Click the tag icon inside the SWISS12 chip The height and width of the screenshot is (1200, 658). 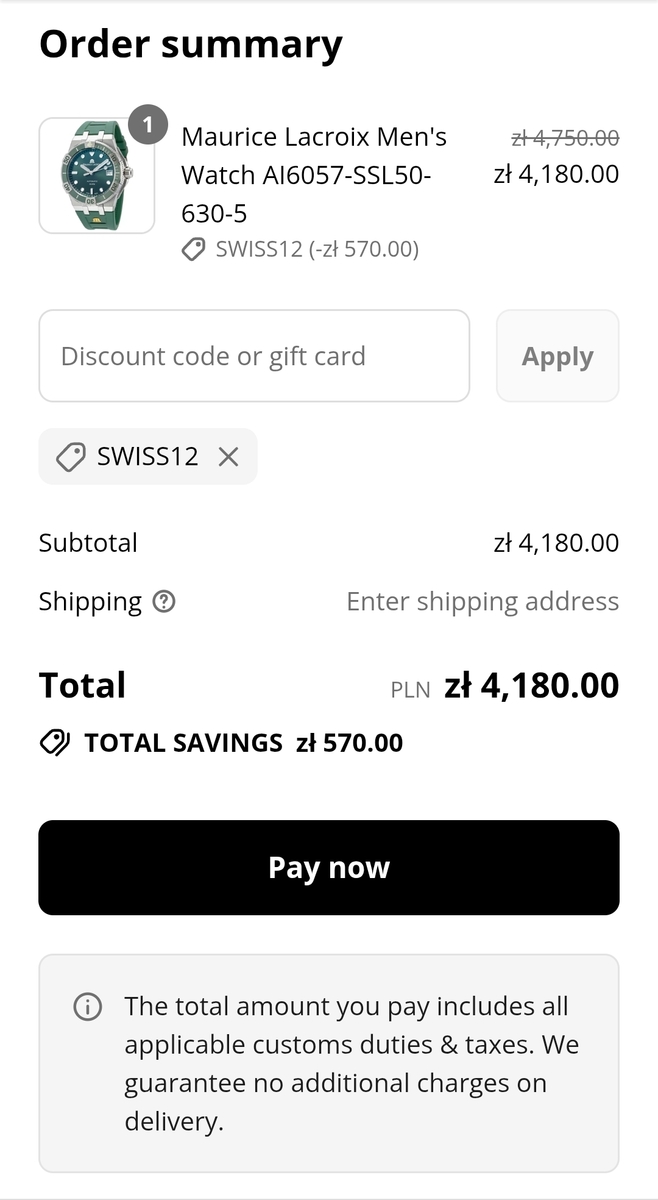70,457
